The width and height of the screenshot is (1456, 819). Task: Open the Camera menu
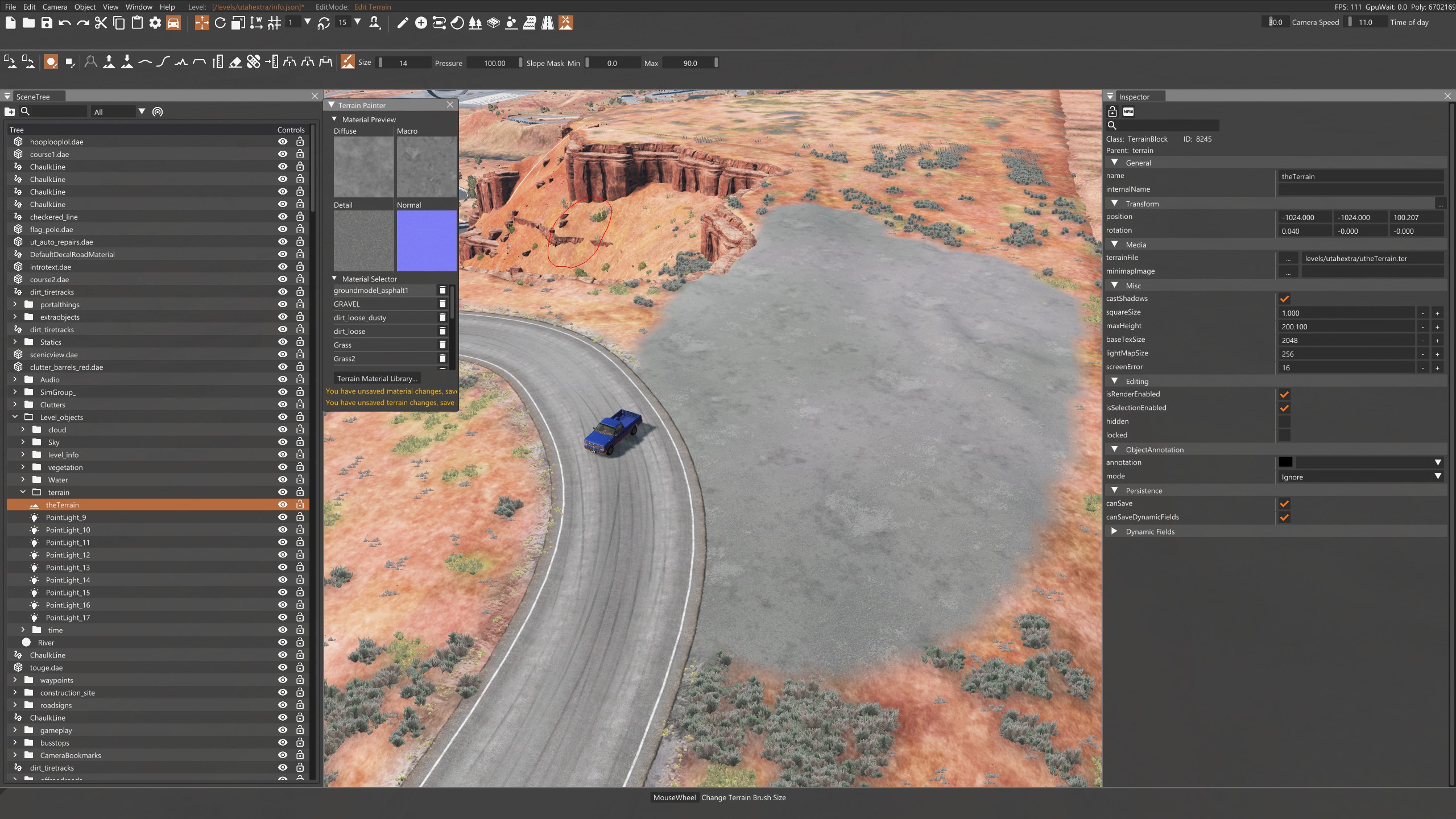point(55,7)
